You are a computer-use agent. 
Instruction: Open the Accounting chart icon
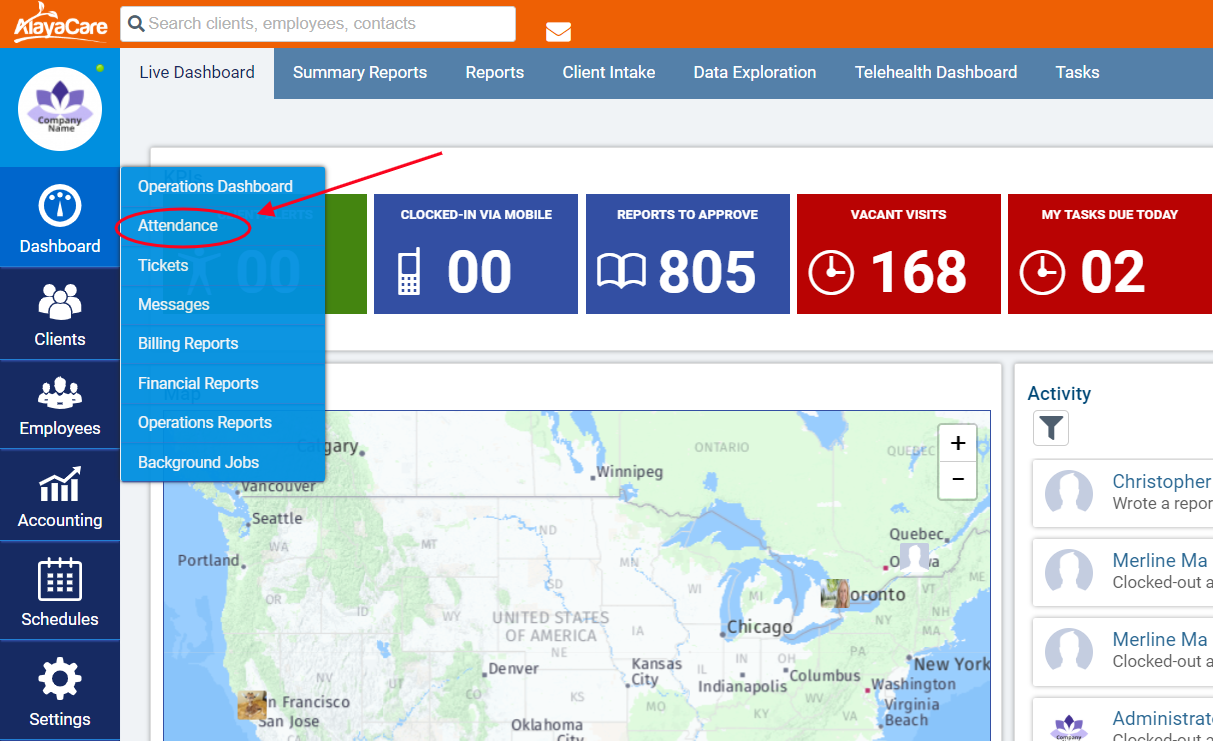click(60, 483)
